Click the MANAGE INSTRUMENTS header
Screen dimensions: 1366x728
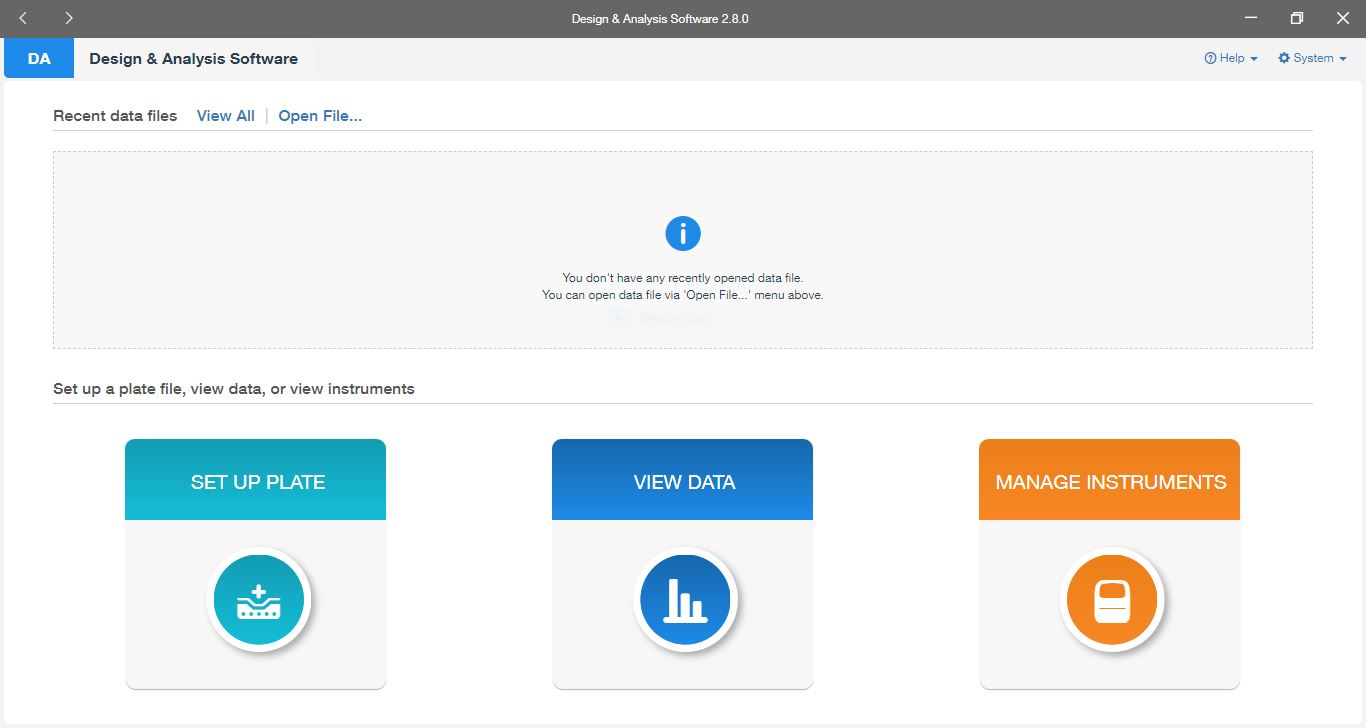[x=1109, y=480]
